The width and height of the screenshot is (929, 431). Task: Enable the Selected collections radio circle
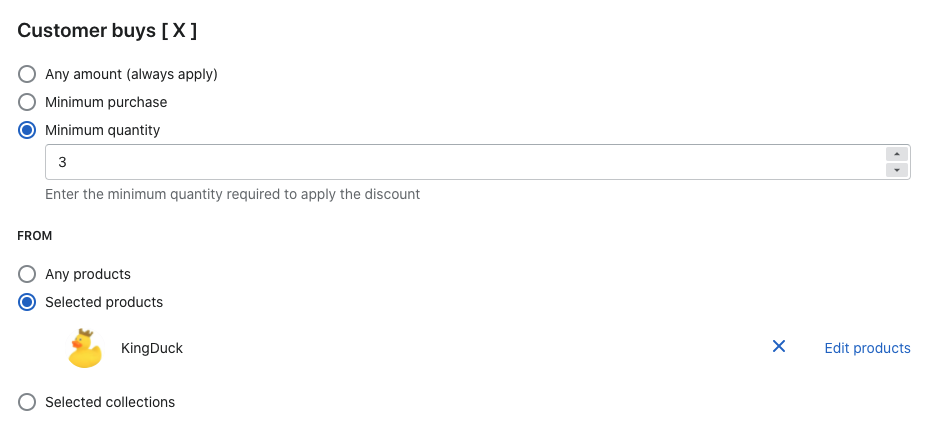[28, 402]
